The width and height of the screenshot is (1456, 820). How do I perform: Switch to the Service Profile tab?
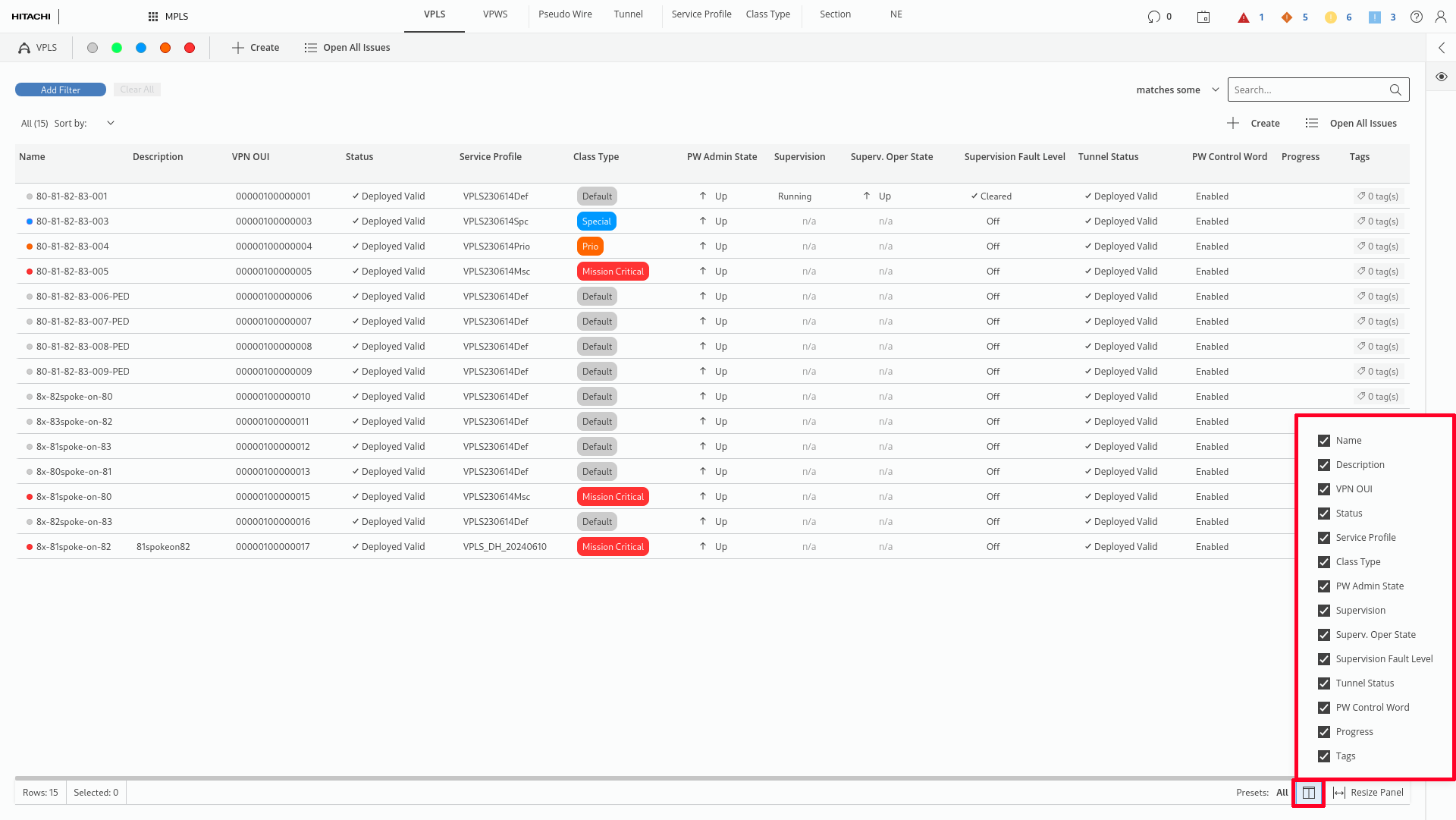pos(701,14)
